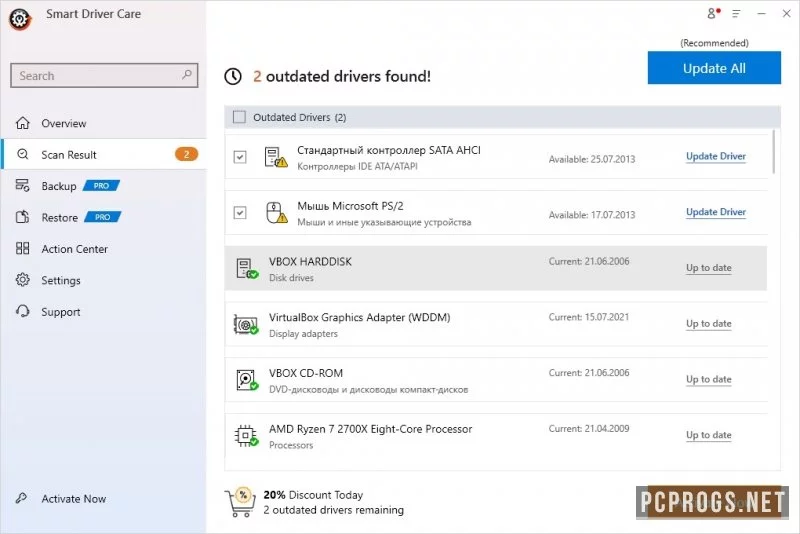Click the 'Current: 15.07.2021' date text
This screenshot has height=534, width=800.
(x=589, y=317)
